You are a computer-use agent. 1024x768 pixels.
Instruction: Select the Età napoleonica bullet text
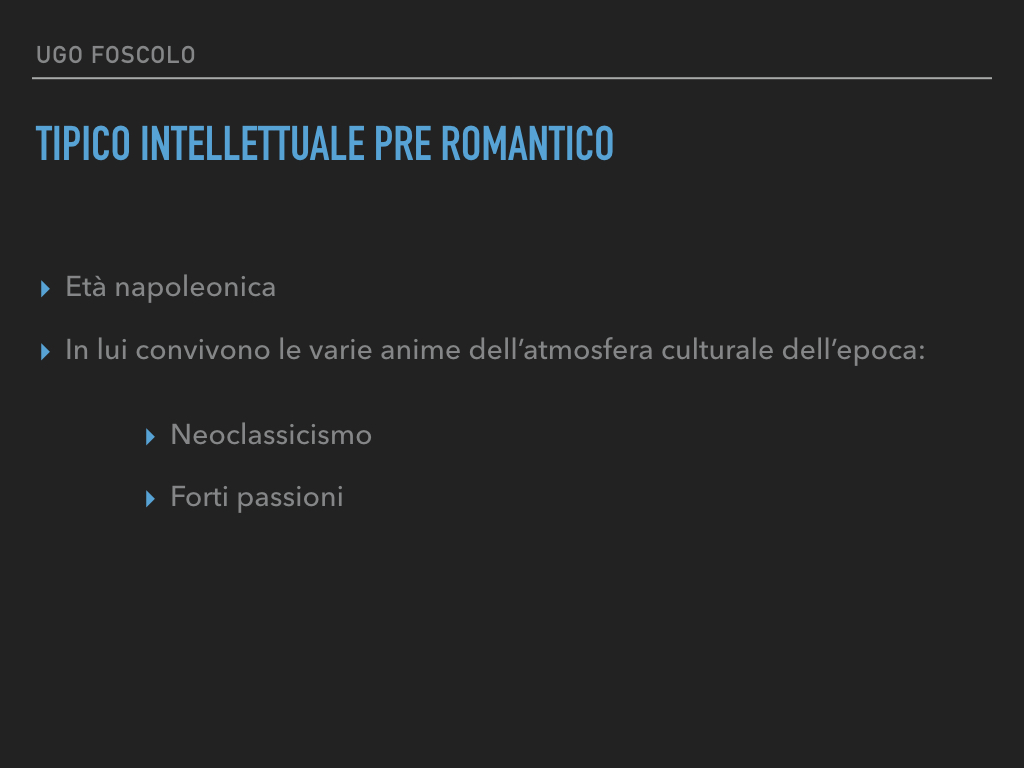tap(170, 287)
